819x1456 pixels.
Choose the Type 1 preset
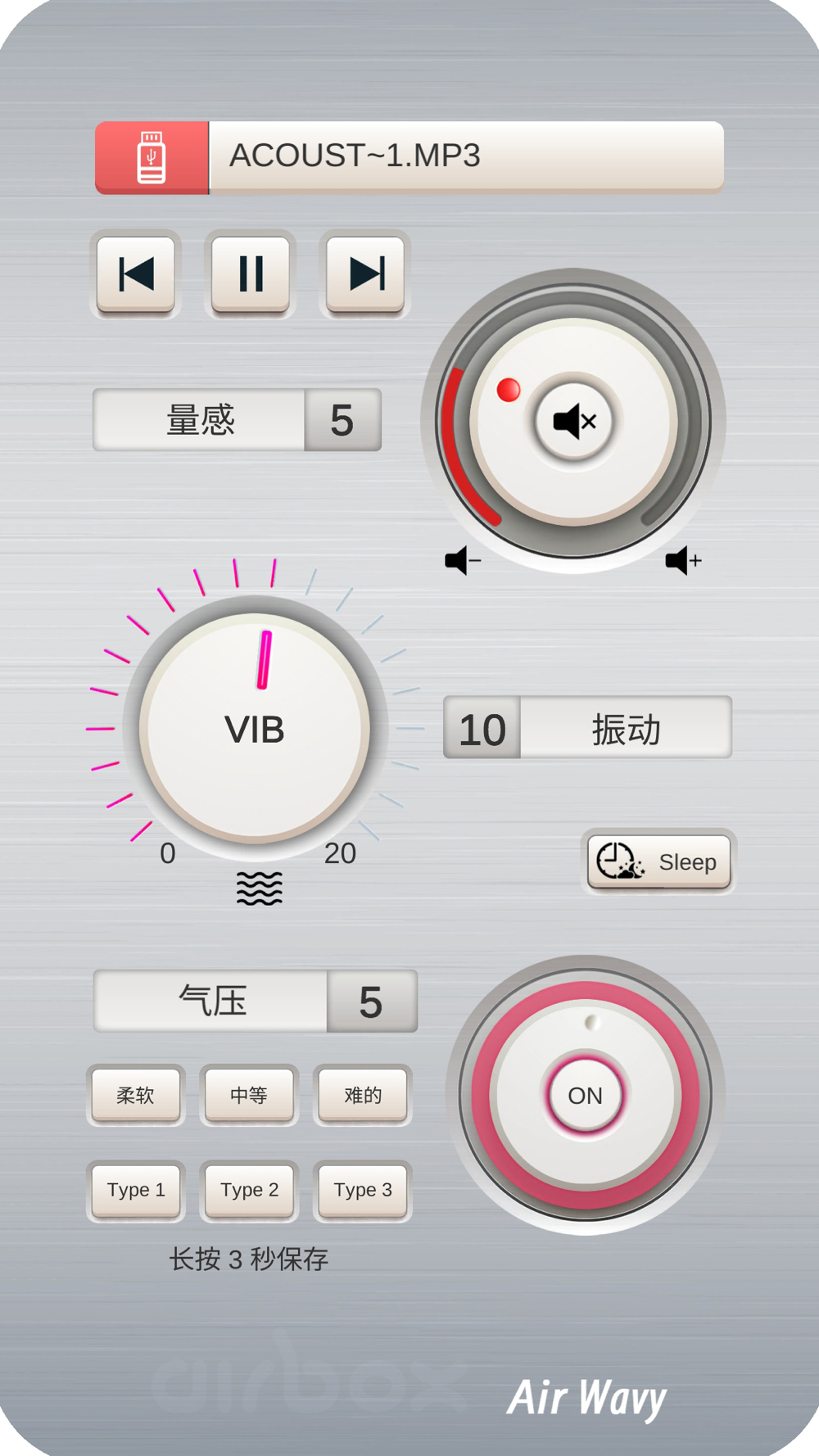[x=136, y=1190]
